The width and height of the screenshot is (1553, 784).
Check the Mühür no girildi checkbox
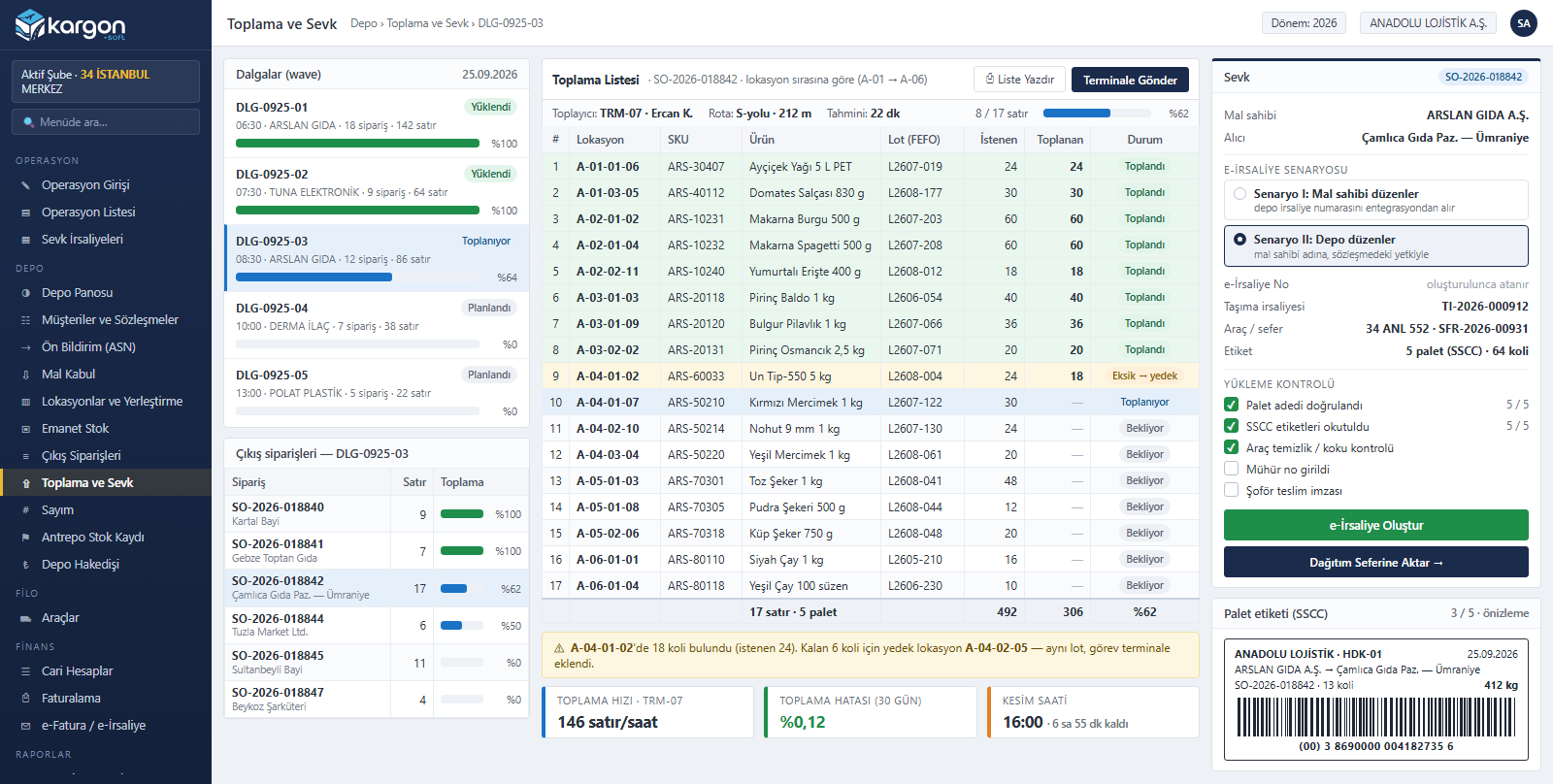pos(1231,470)
